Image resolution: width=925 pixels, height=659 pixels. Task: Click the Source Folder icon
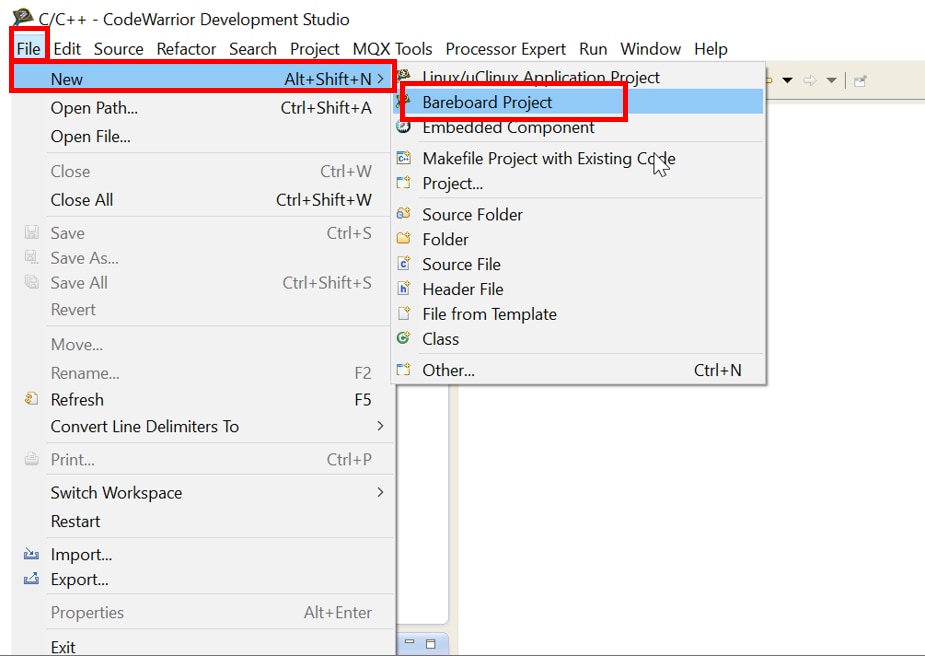coord(404,214)
